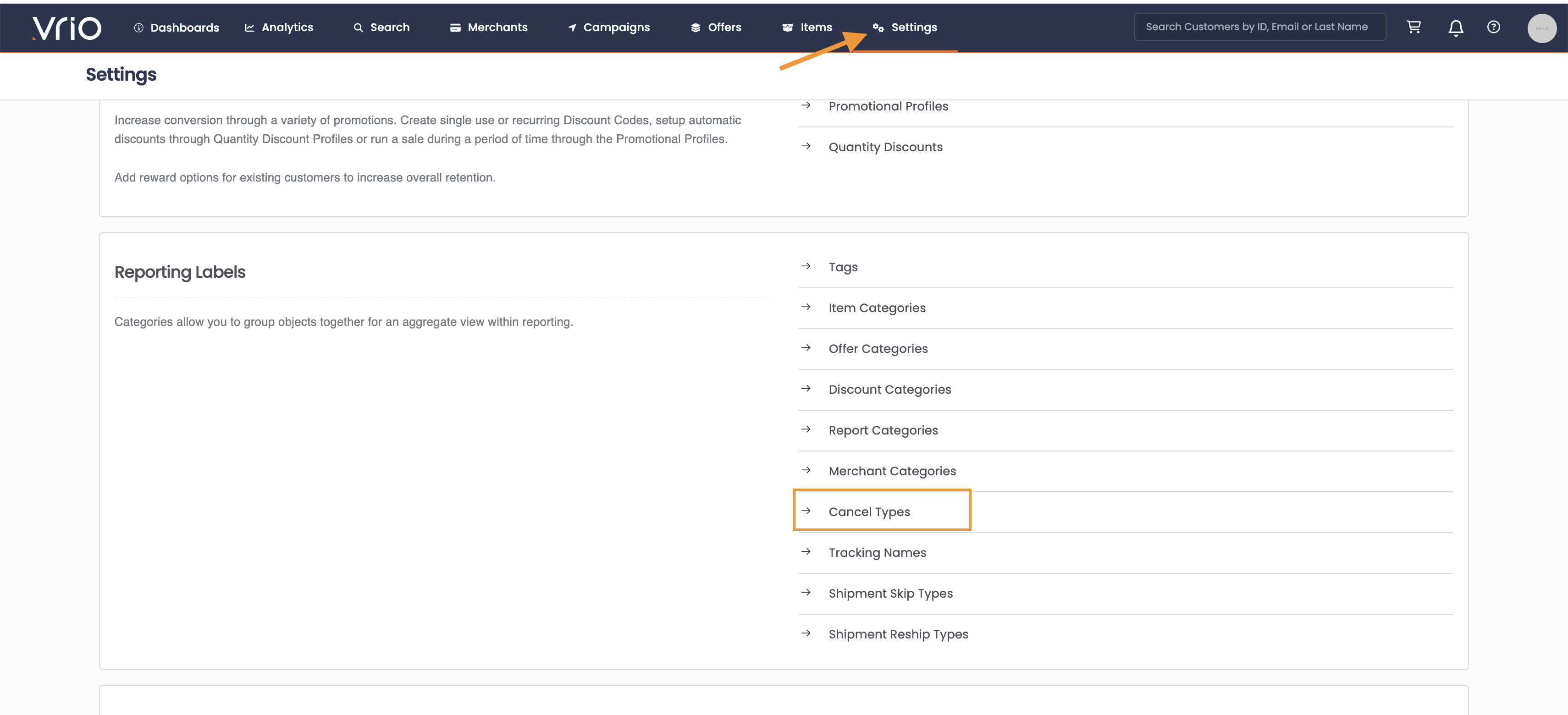Click the arrow icon beside Shipment Reship Types
This screenshot has height=715, width=1568.
(x=806, y=633)
